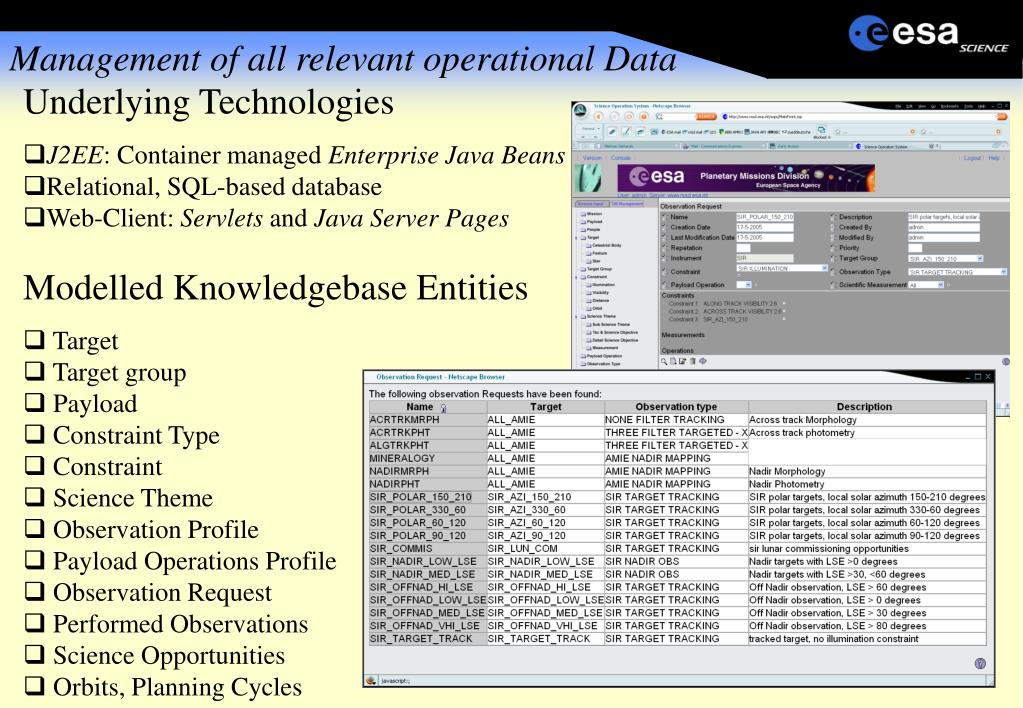Toggle the checkbox beside Constraint label
This screenshot has width=1023, height=708.
[x=664, y=271]
